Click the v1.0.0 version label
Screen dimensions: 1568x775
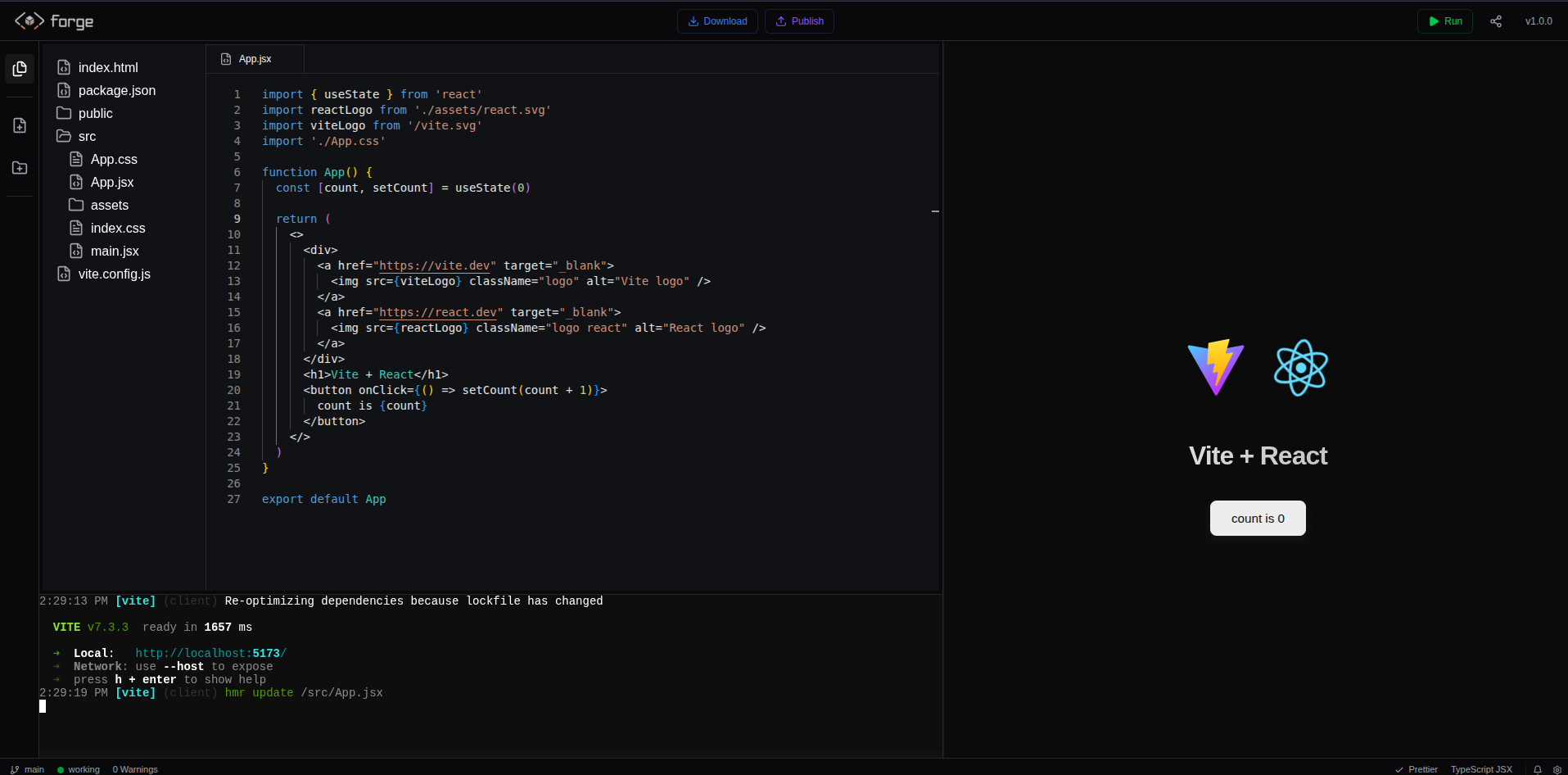coord(1539,21)
